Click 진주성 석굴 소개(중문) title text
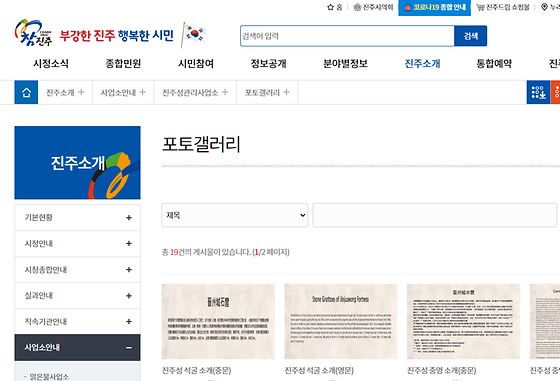560x381 pixels. coord(196,371)
